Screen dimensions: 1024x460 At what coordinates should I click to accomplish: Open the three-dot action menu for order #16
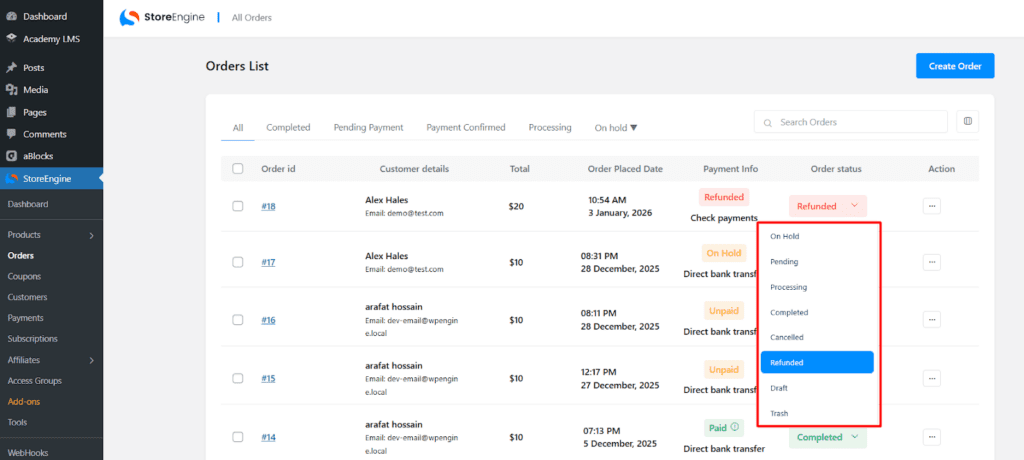pyautogui.click(x=931, y=320)
